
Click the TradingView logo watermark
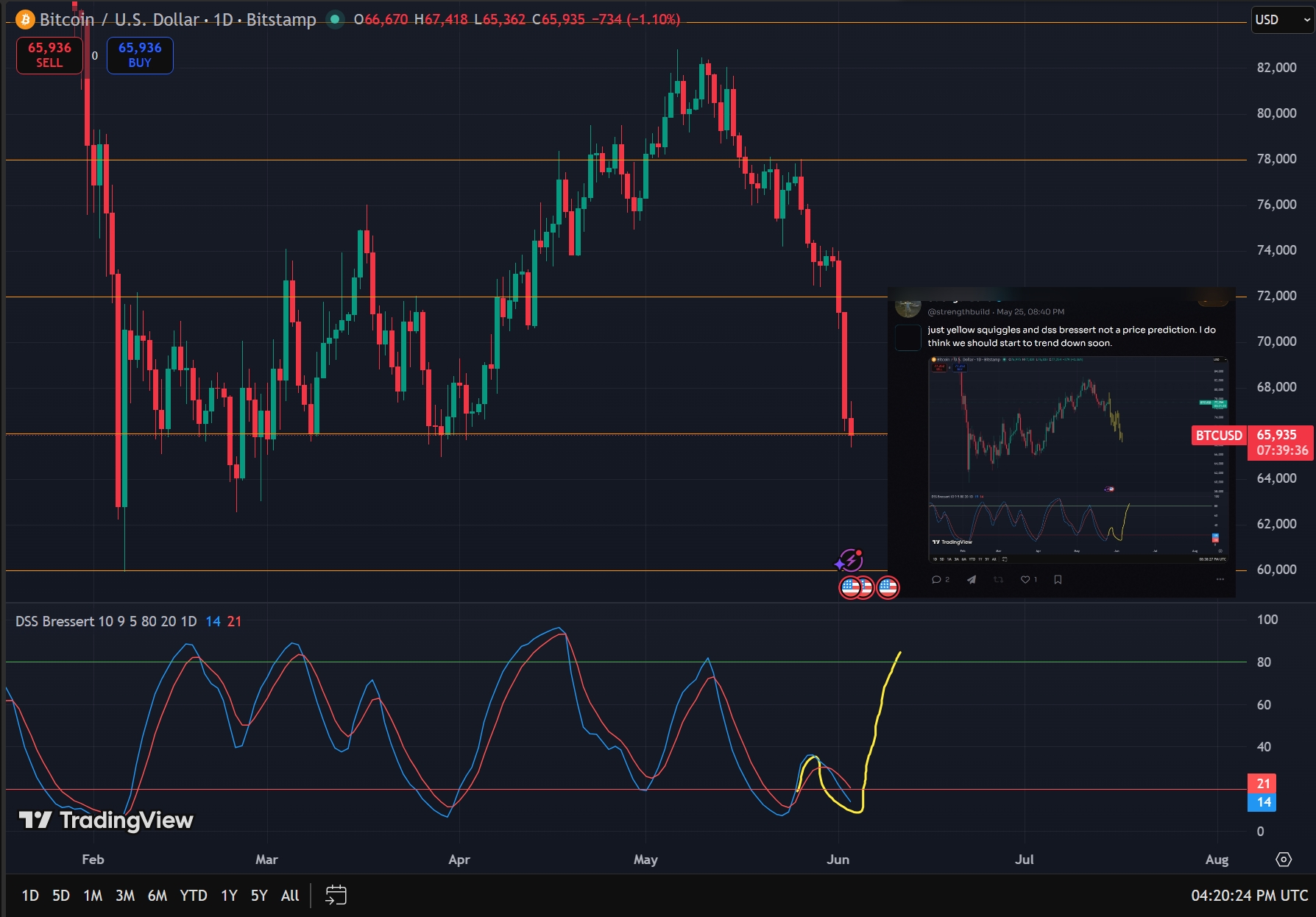click(x=106, y=820)
